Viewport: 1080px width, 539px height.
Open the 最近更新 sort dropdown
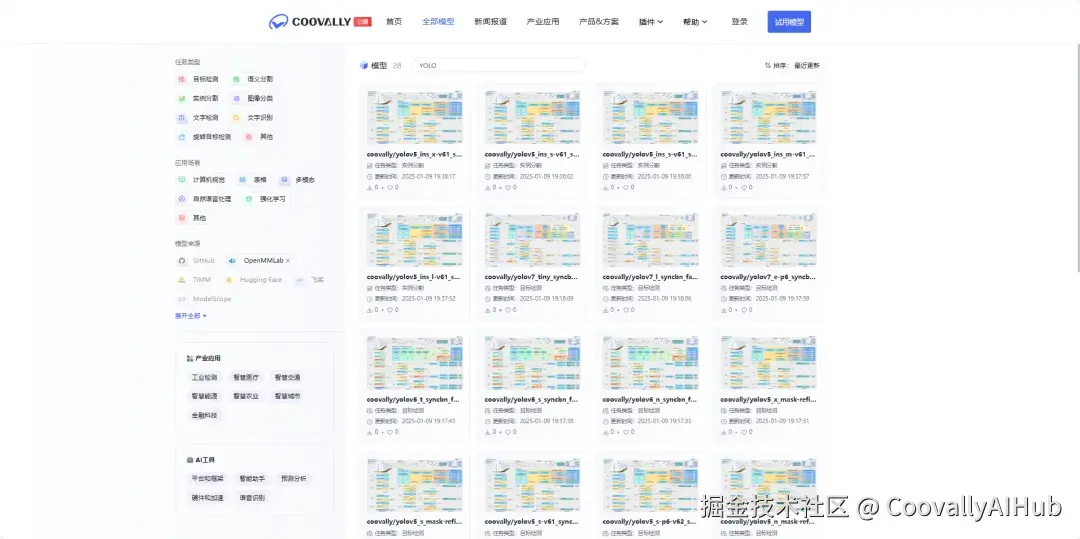click(807, 65)
